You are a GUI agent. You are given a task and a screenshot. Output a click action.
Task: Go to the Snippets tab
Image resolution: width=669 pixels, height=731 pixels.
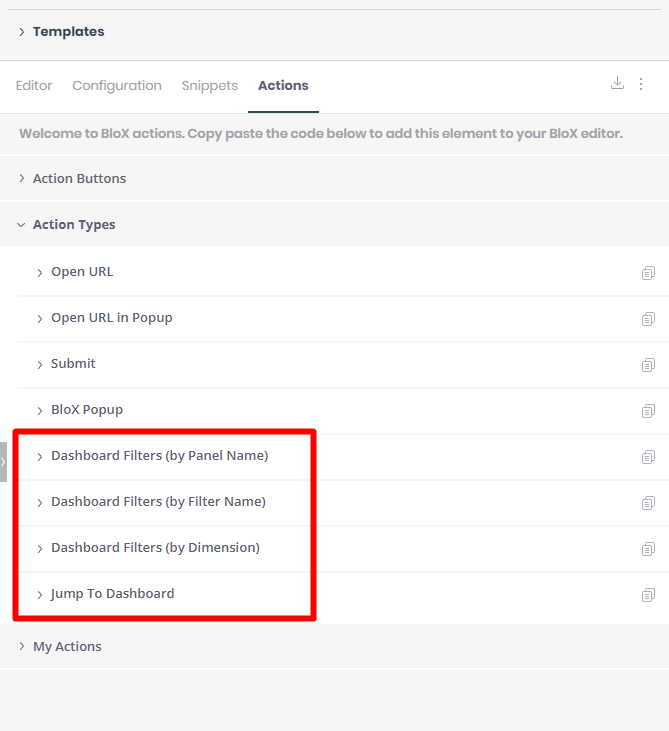point(210,86)
